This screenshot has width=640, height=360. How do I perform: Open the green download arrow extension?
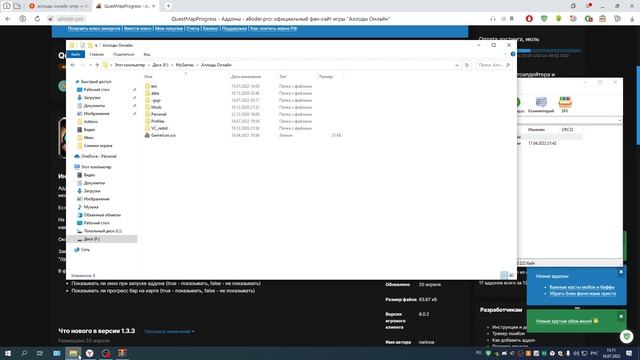tap(558, 19)
